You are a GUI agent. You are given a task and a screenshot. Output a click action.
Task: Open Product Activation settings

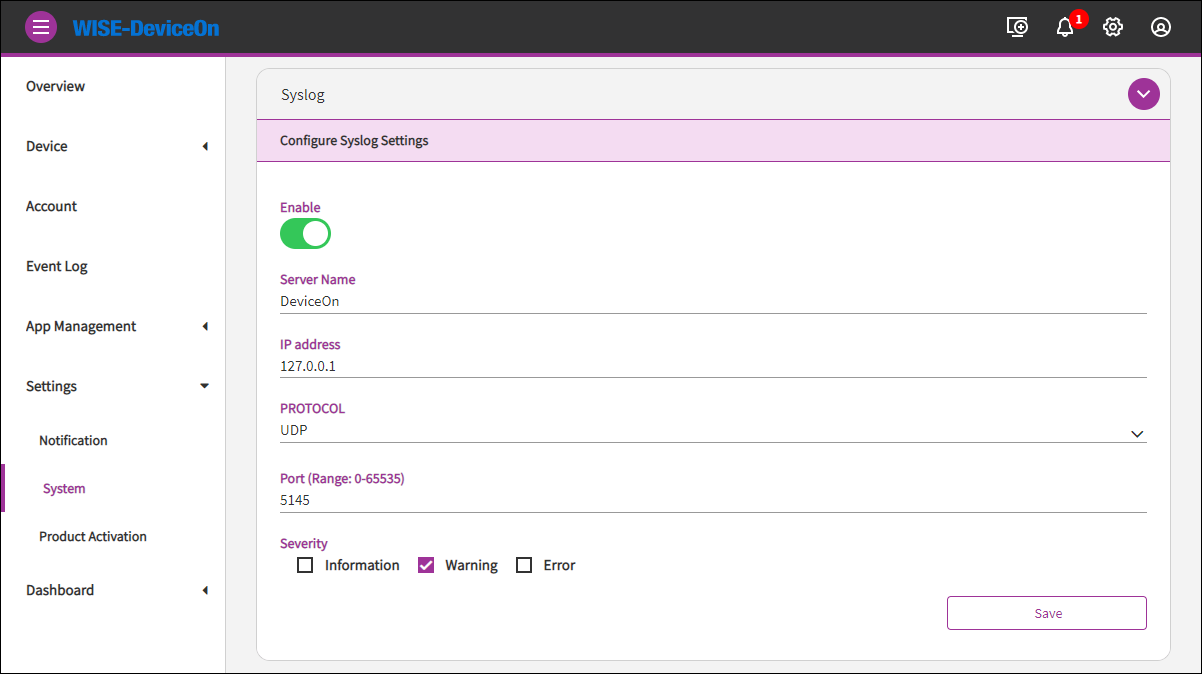pos(93,536)
